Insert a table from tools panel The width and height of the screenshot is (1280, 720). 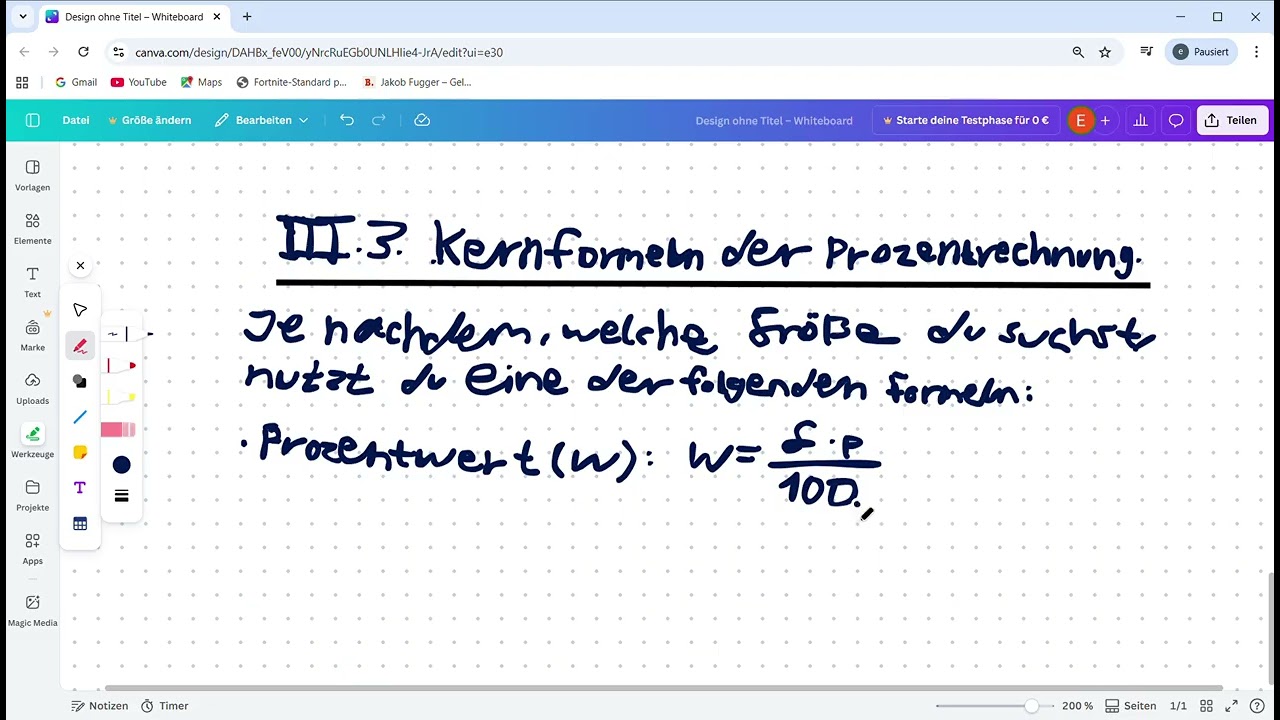(81, 523)
